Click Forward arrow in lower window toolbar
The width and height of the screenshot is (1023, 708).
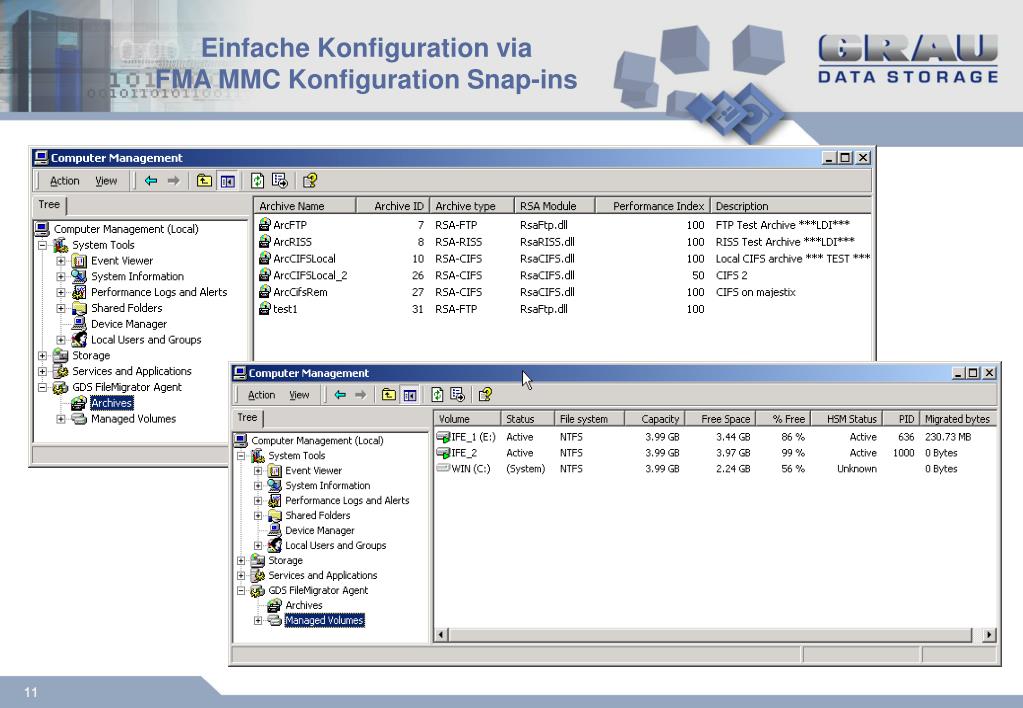(360, 395)
